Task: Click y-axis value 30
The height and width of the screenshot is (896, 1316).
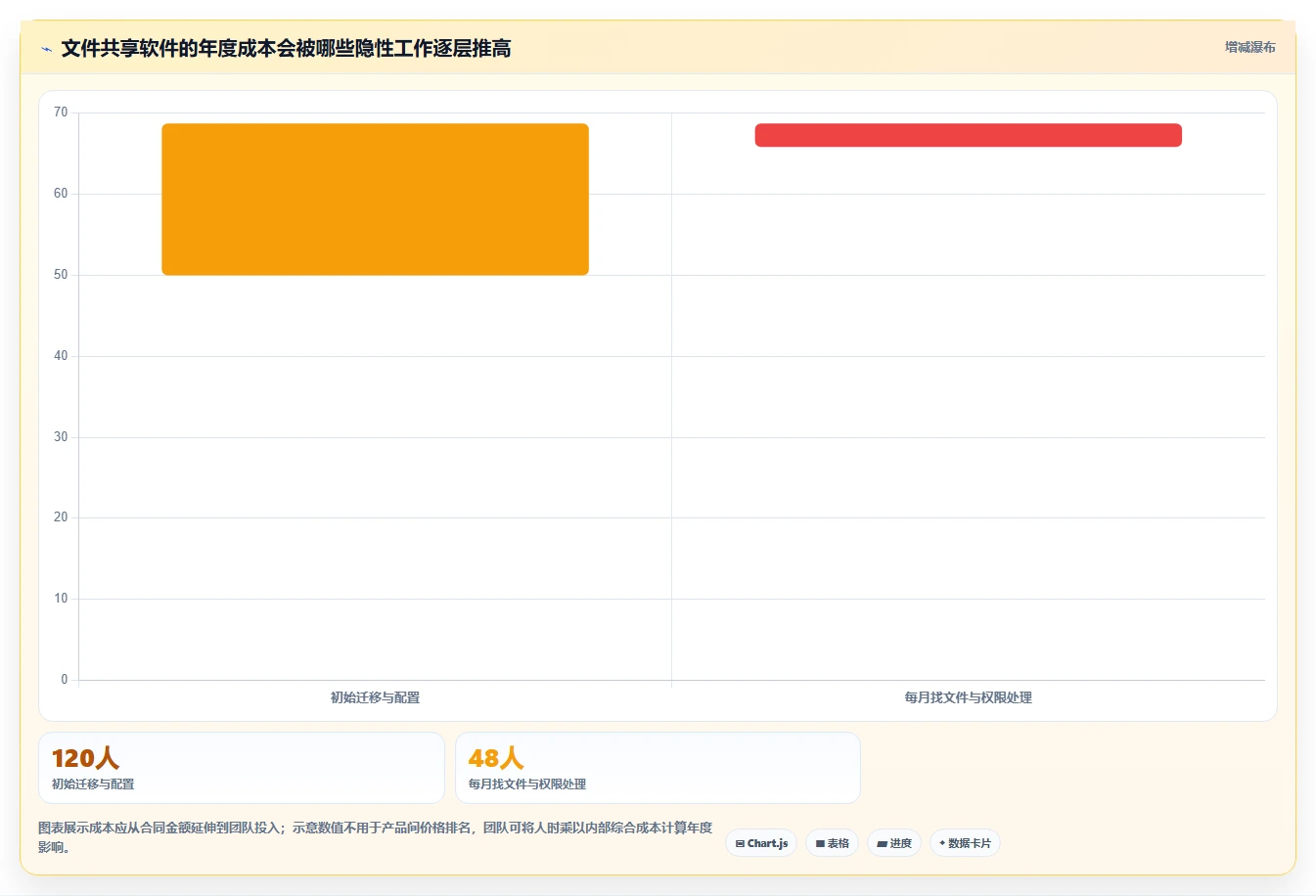Action: (x=61, y=437)
